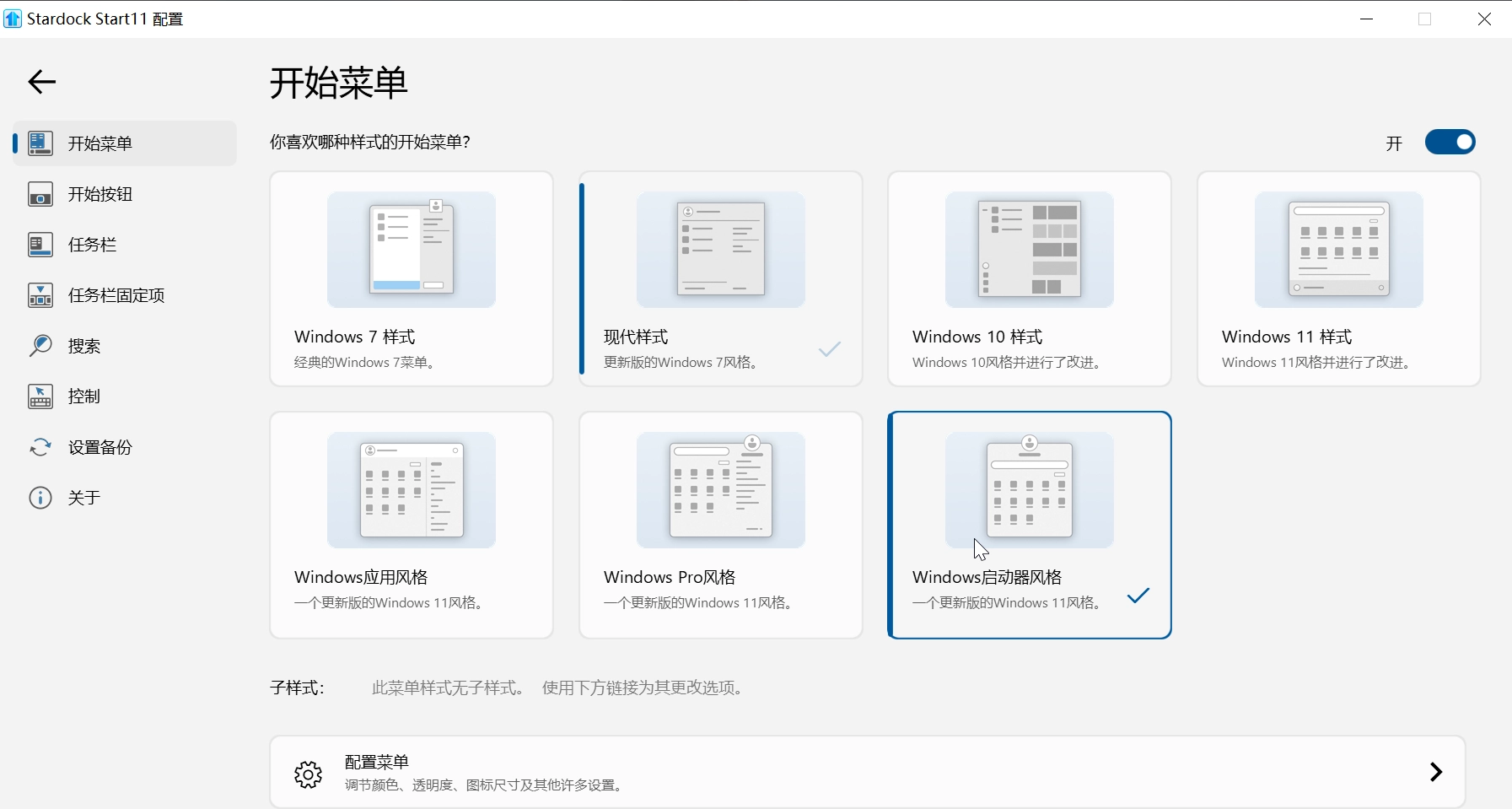Click the Windows 7 样式 card title

pos(355,337)
